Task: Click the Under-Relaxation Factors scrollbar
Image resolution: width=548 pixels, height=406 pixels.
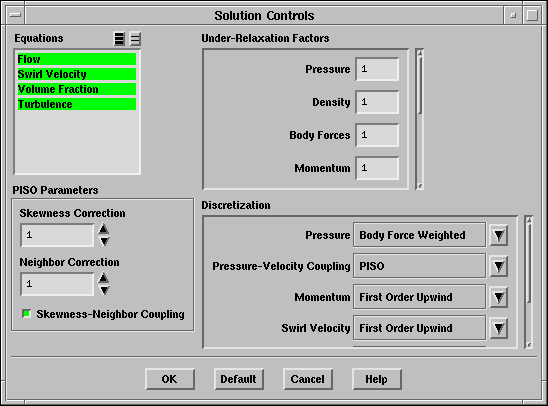Action: click(420, 119)
